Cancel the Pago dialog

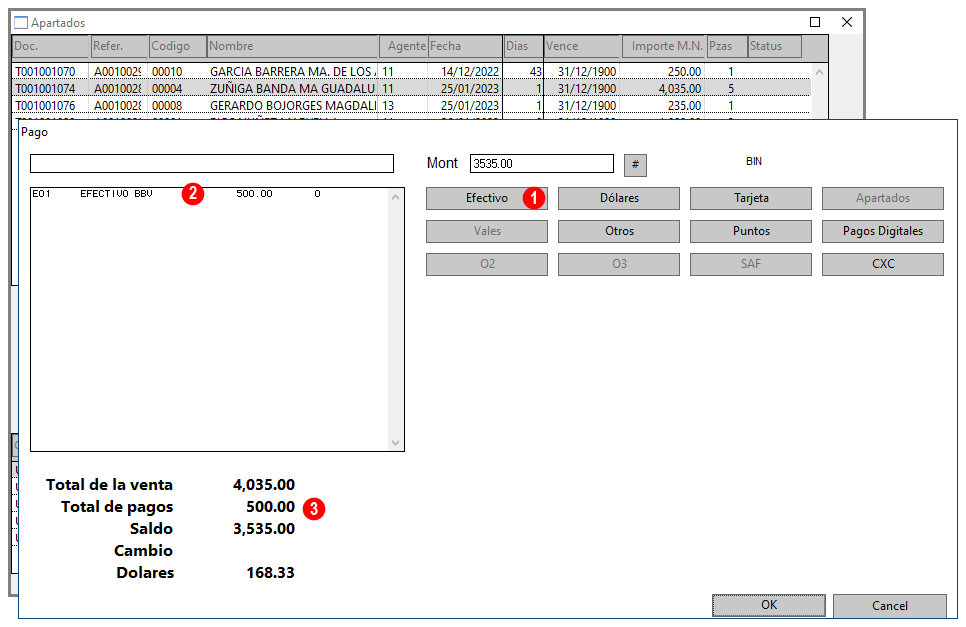pyautogui.click(x=890, y=605)
